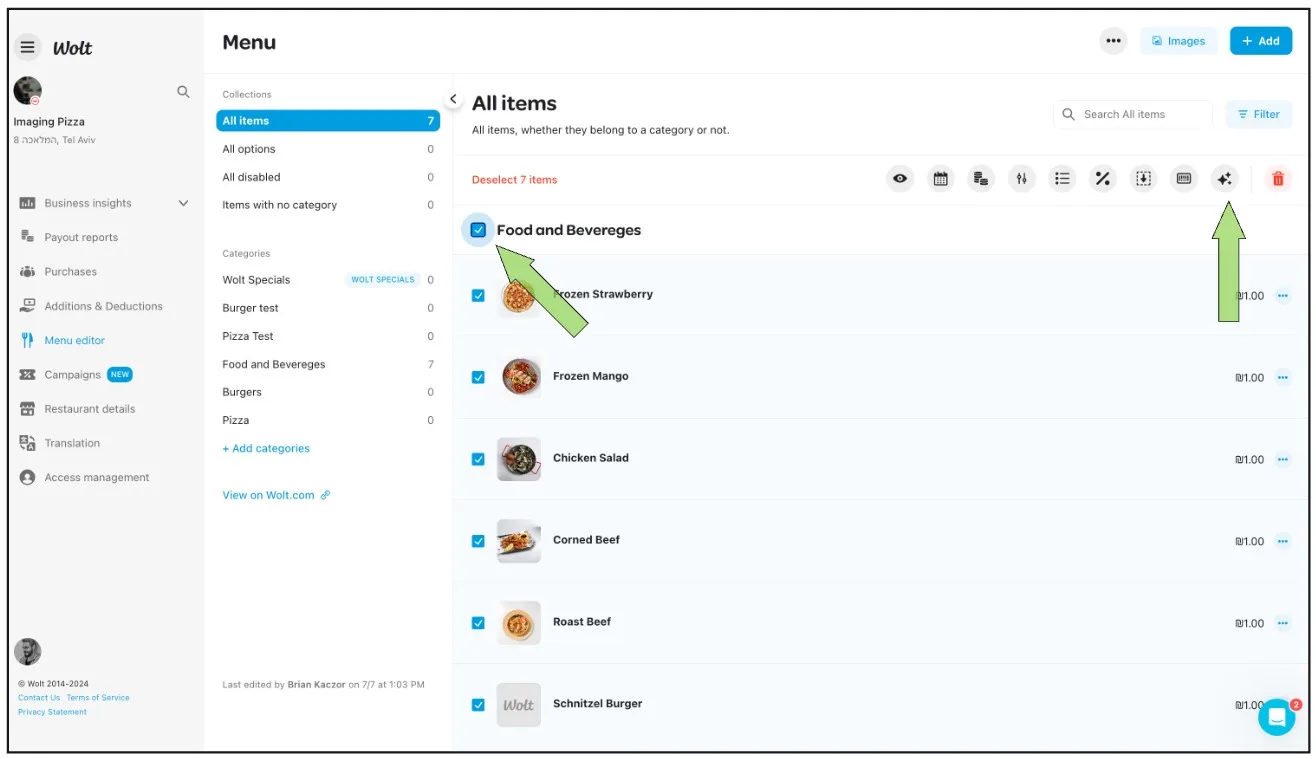This screenshot has height=759, width=1316.
Task: Open the Privacy Statement link
Action: [x=52, y=712]
